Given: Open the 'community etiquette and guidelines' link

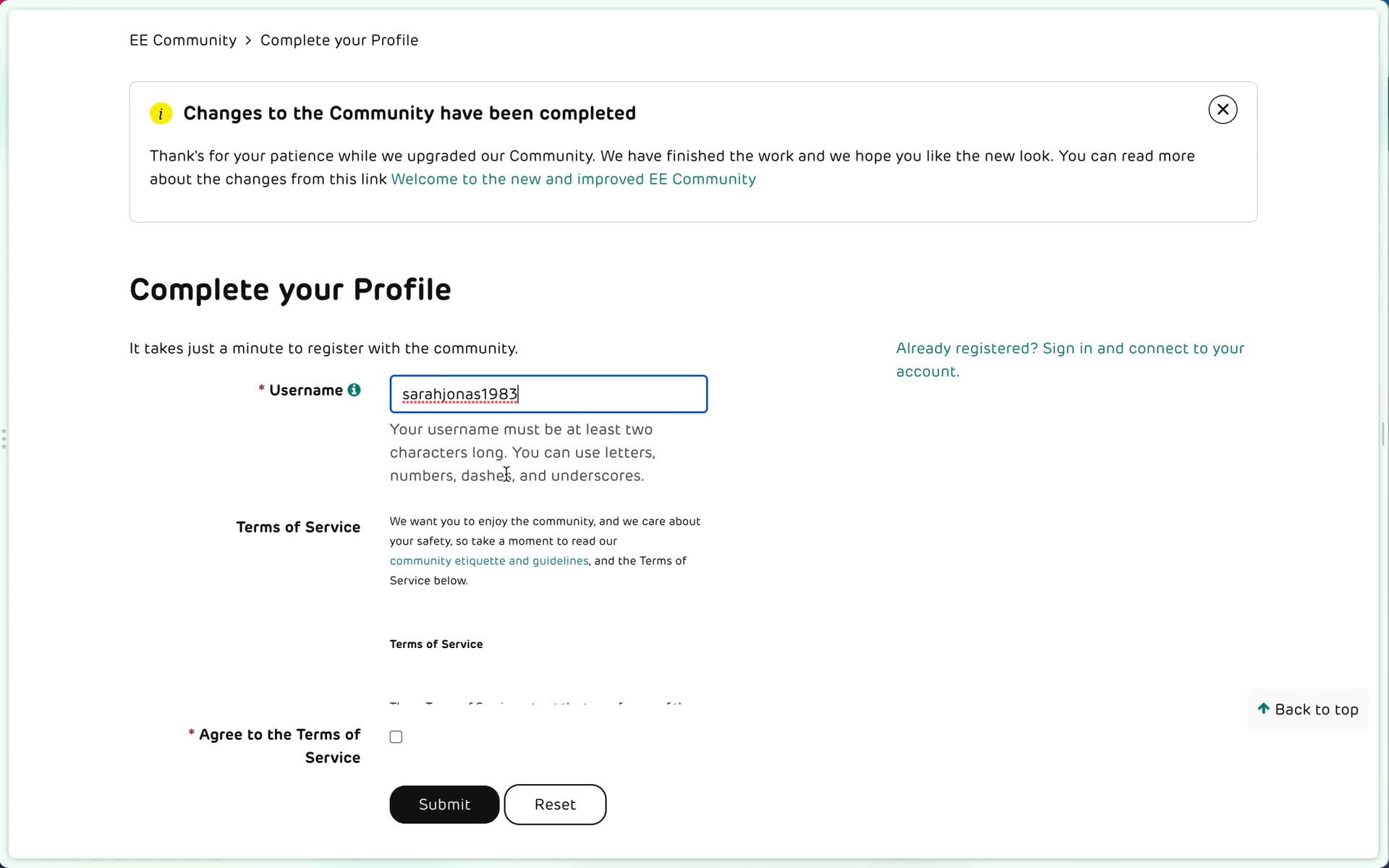Looking at the screenshot, I should point(489,560).
